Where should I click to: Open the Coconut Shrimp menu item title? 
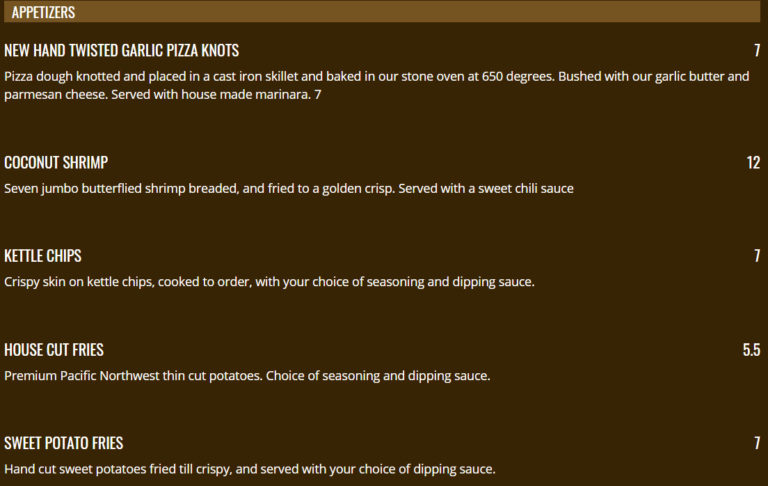tap(56, 163)
